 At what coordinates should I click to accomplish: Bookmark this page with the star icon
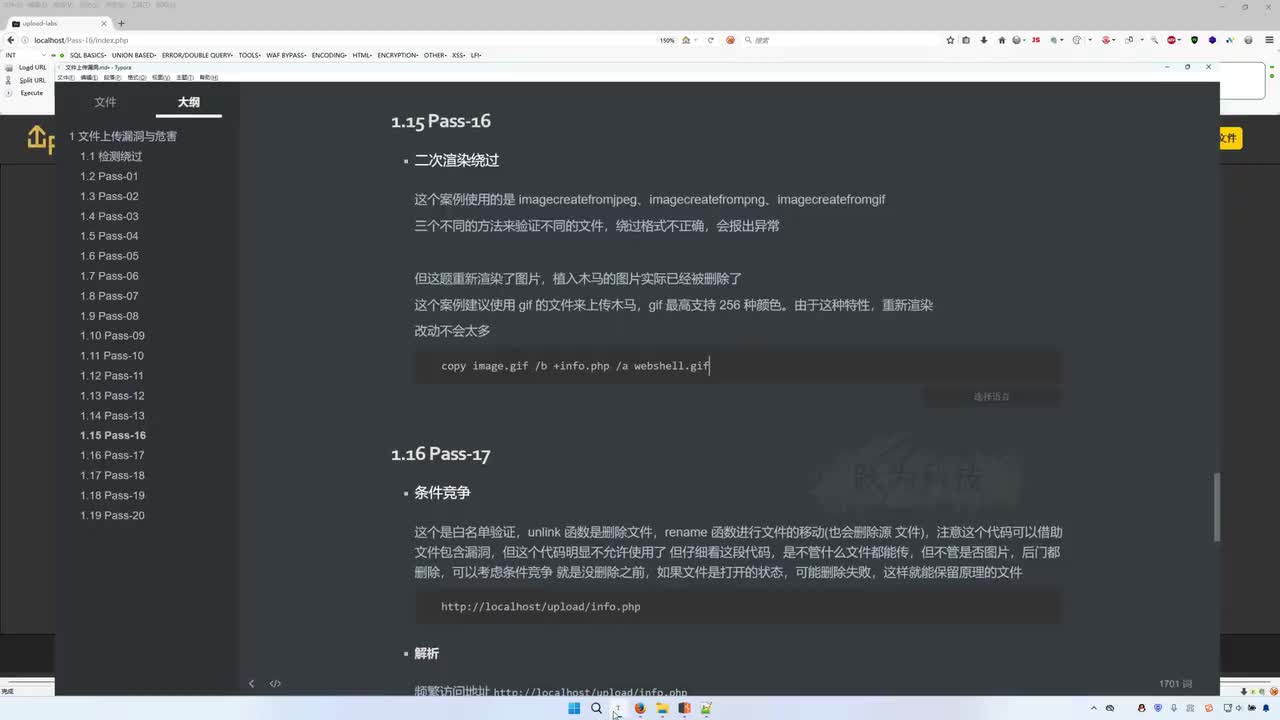click(x=950, y=40)
